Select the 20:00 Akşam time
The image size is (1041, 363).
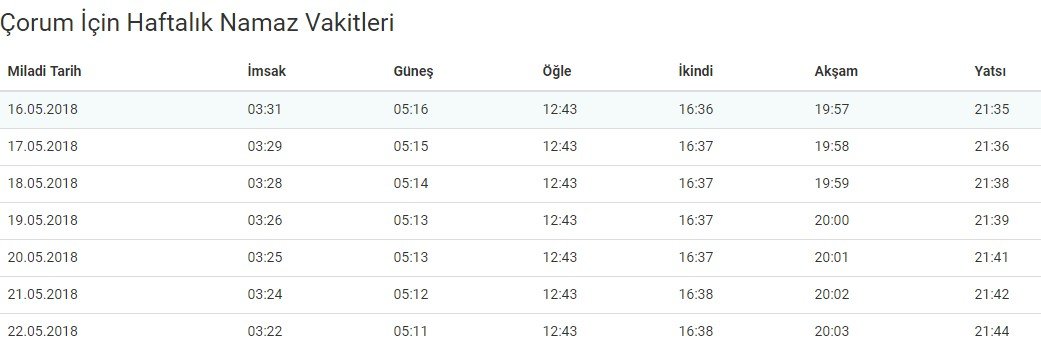click(832, 220)
